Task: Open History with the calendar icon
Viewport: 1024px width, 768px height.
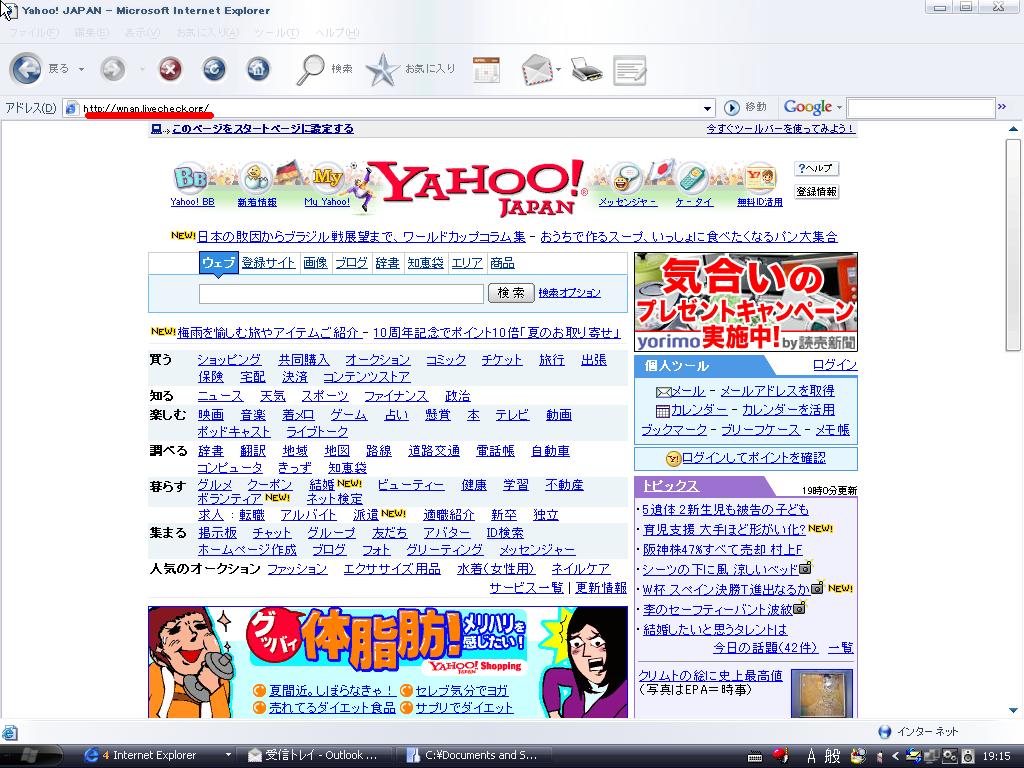Action: click(x=487, y=69)
